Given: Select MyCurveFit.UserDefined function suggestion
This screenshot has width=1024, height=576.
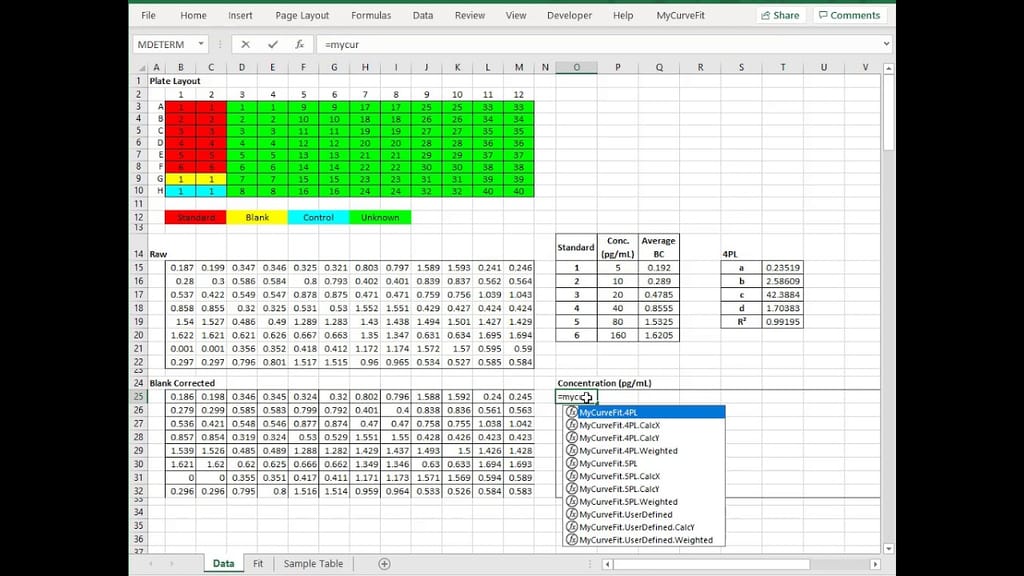Looking at the screenshot, I should pyautogui.click(x=645, y=514).
